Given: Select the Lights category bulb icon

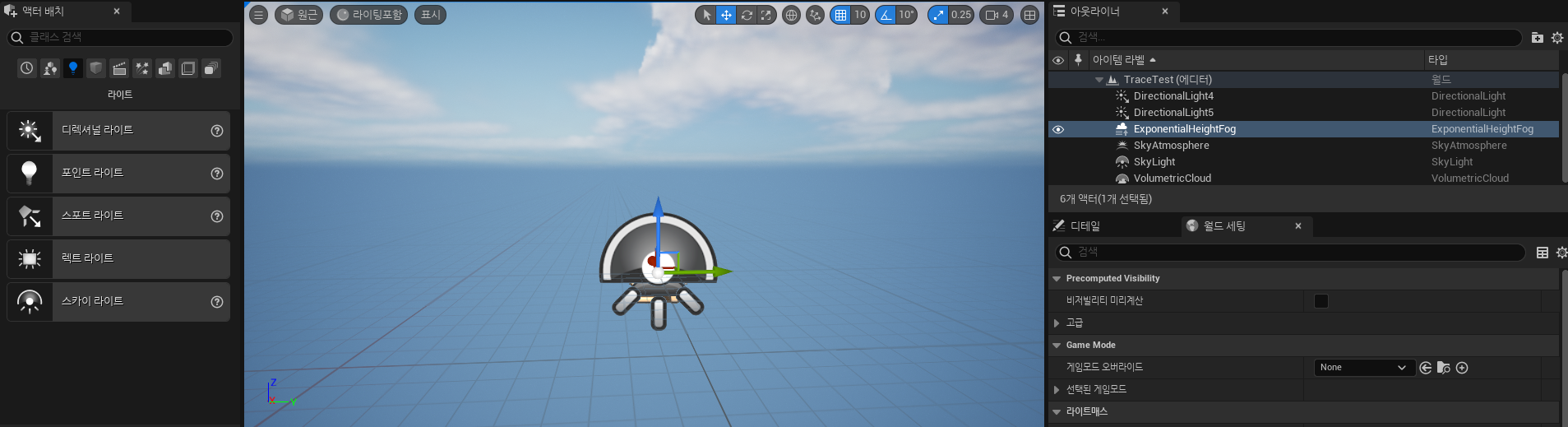Looking at the screenshot, I should tap(73, 68).
